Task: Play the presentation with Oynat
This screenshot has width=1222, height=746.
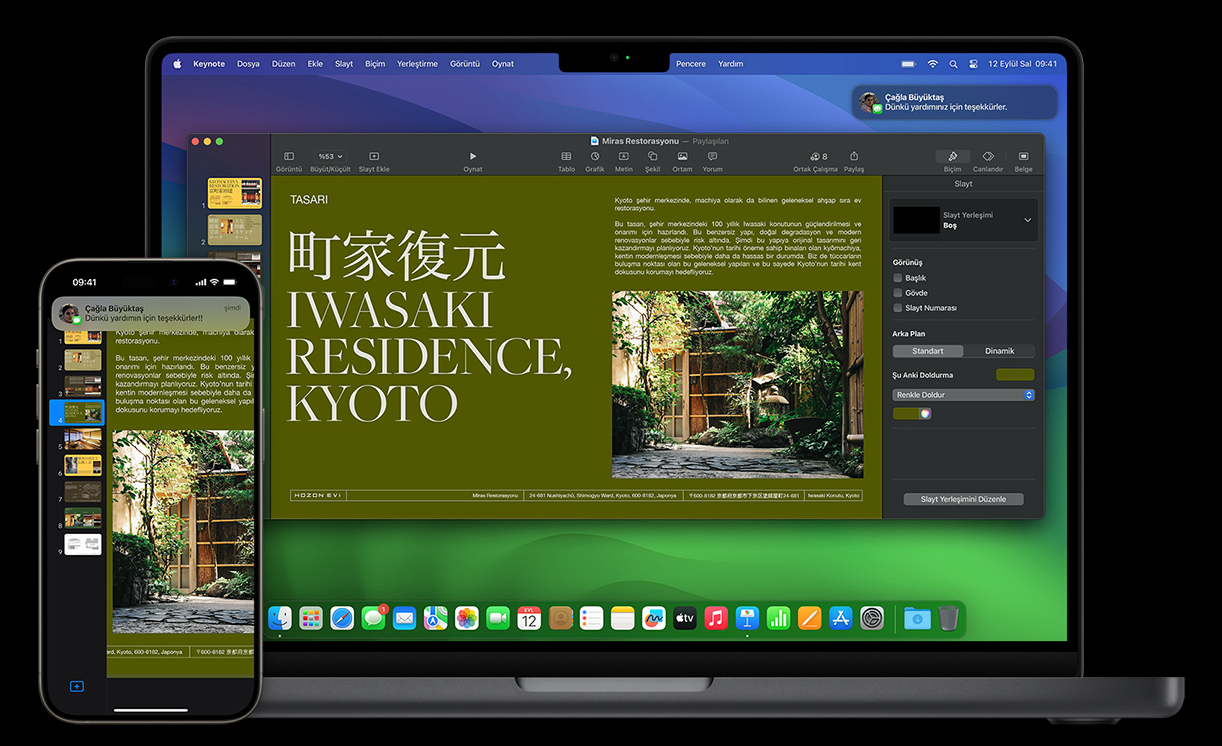Action: point(472,157)
